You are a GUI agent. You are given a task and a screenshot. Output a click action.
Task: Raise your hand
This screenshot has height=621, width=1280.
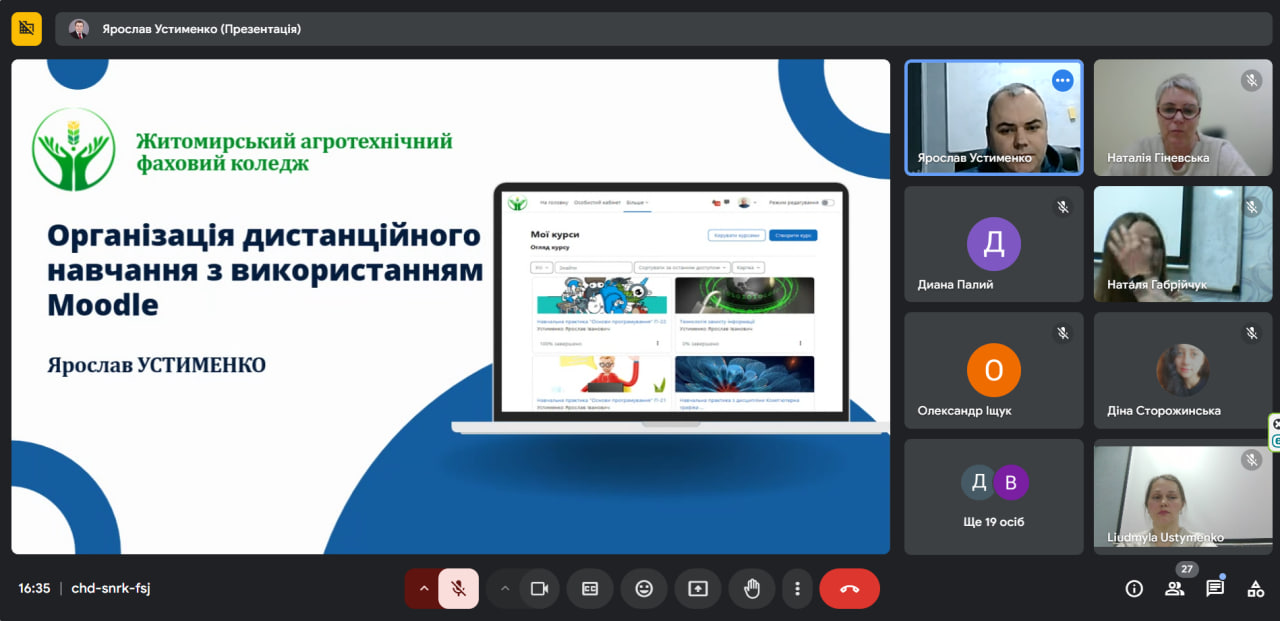752,589
